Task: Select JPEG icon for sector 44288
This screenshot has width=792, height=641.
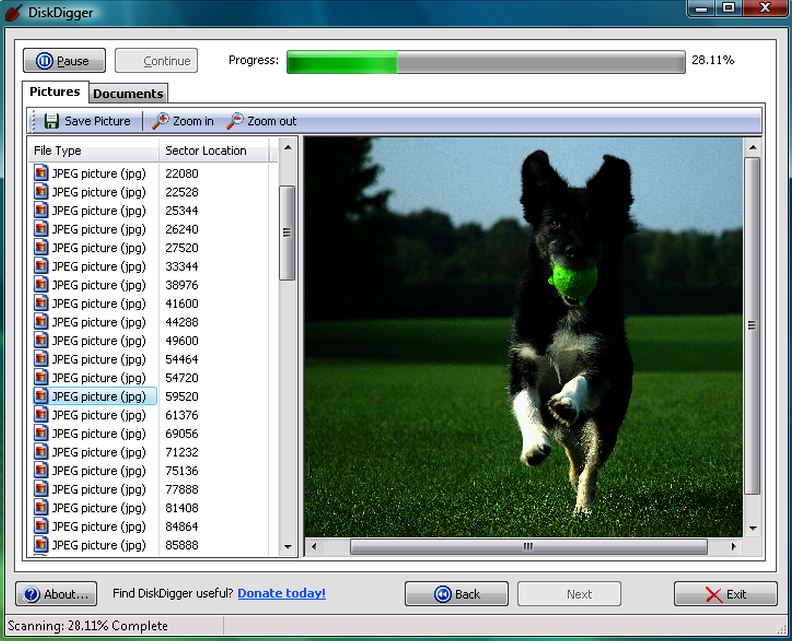Action: tap(41, 322)
